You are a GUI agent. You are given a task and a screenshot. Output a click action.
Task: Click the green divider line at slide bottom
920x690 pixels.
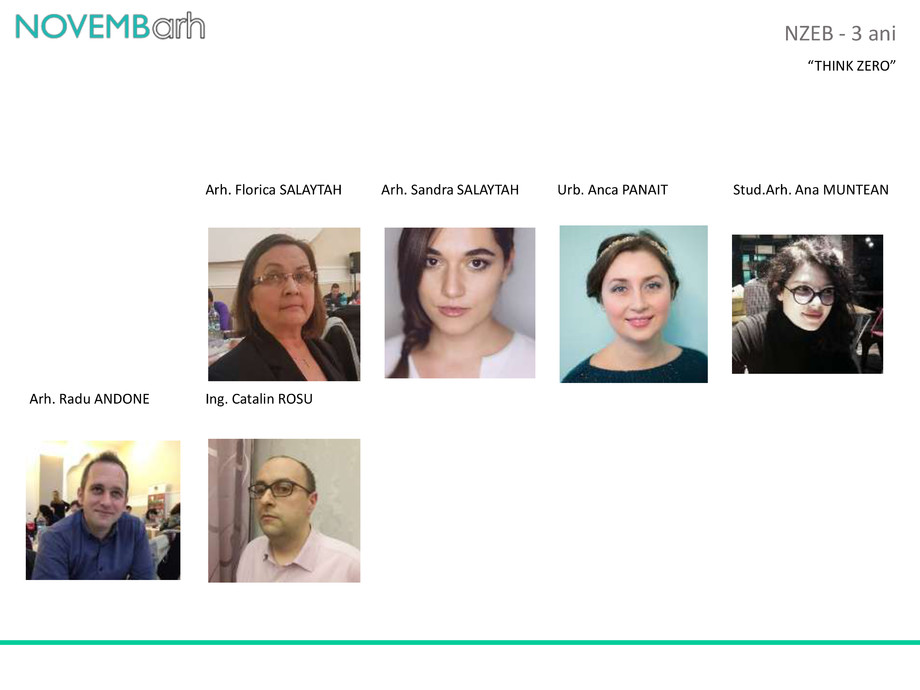click(460, 642)
